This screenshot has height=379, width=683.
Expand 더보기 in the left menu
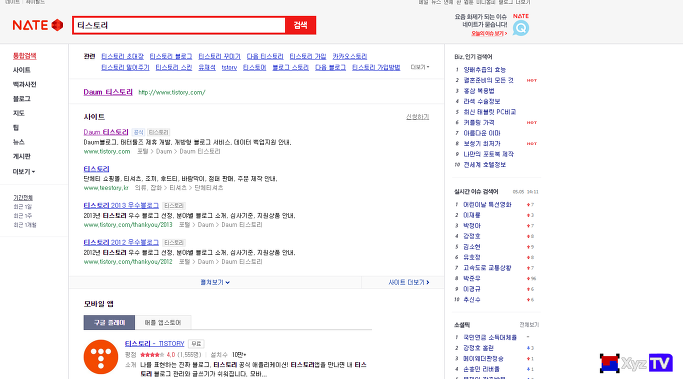24,172
